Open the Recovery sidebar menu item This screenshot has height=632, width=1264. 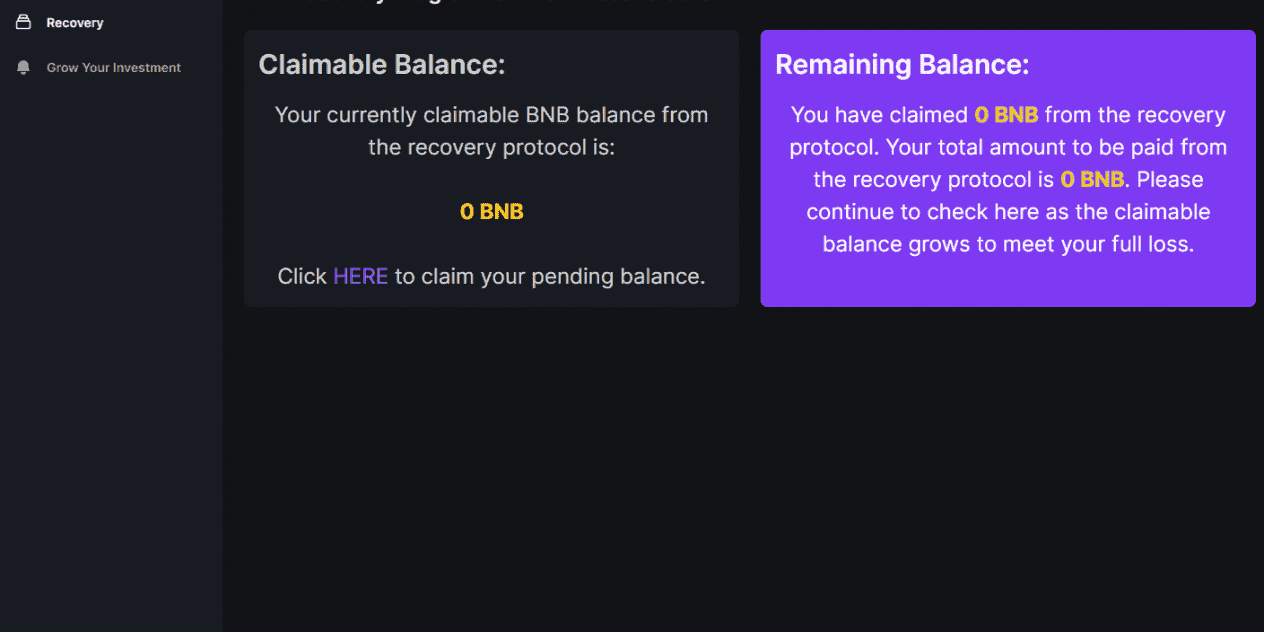(x=75, y=22)
